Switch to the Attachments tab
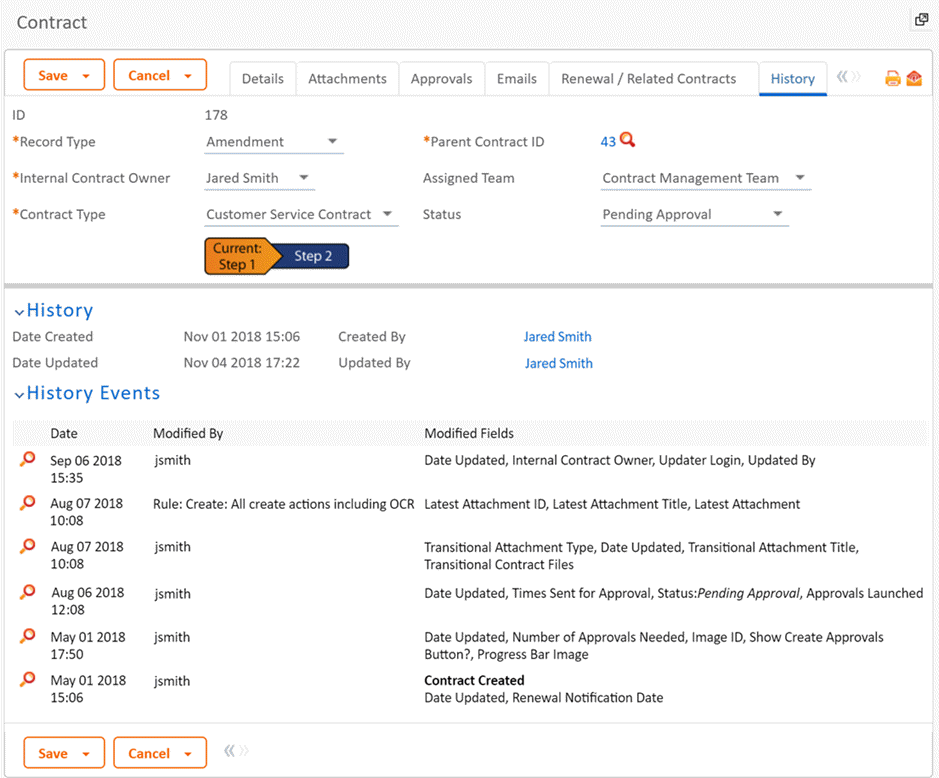Screen dimensions: 939x778 tap(347, 79)
